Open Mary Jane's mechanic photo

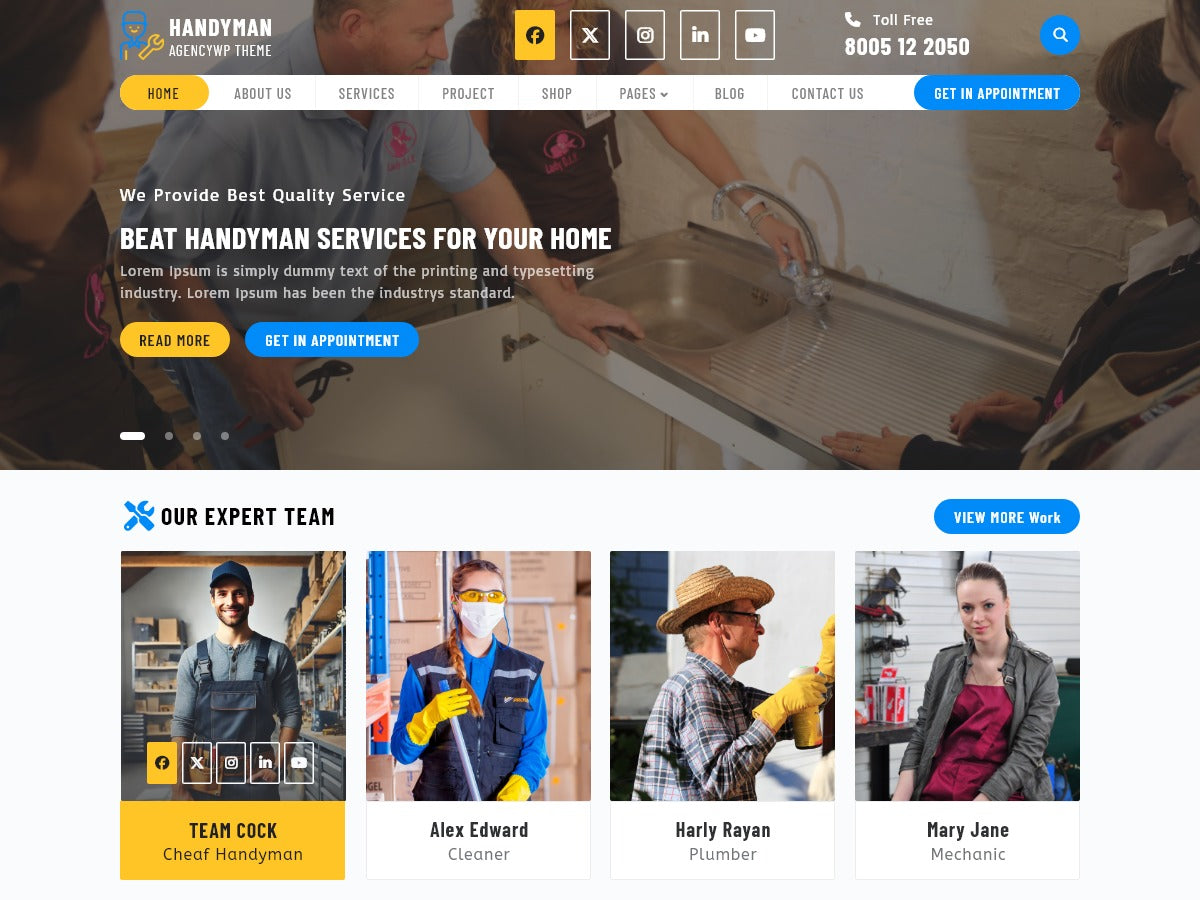tap(967, 676)
